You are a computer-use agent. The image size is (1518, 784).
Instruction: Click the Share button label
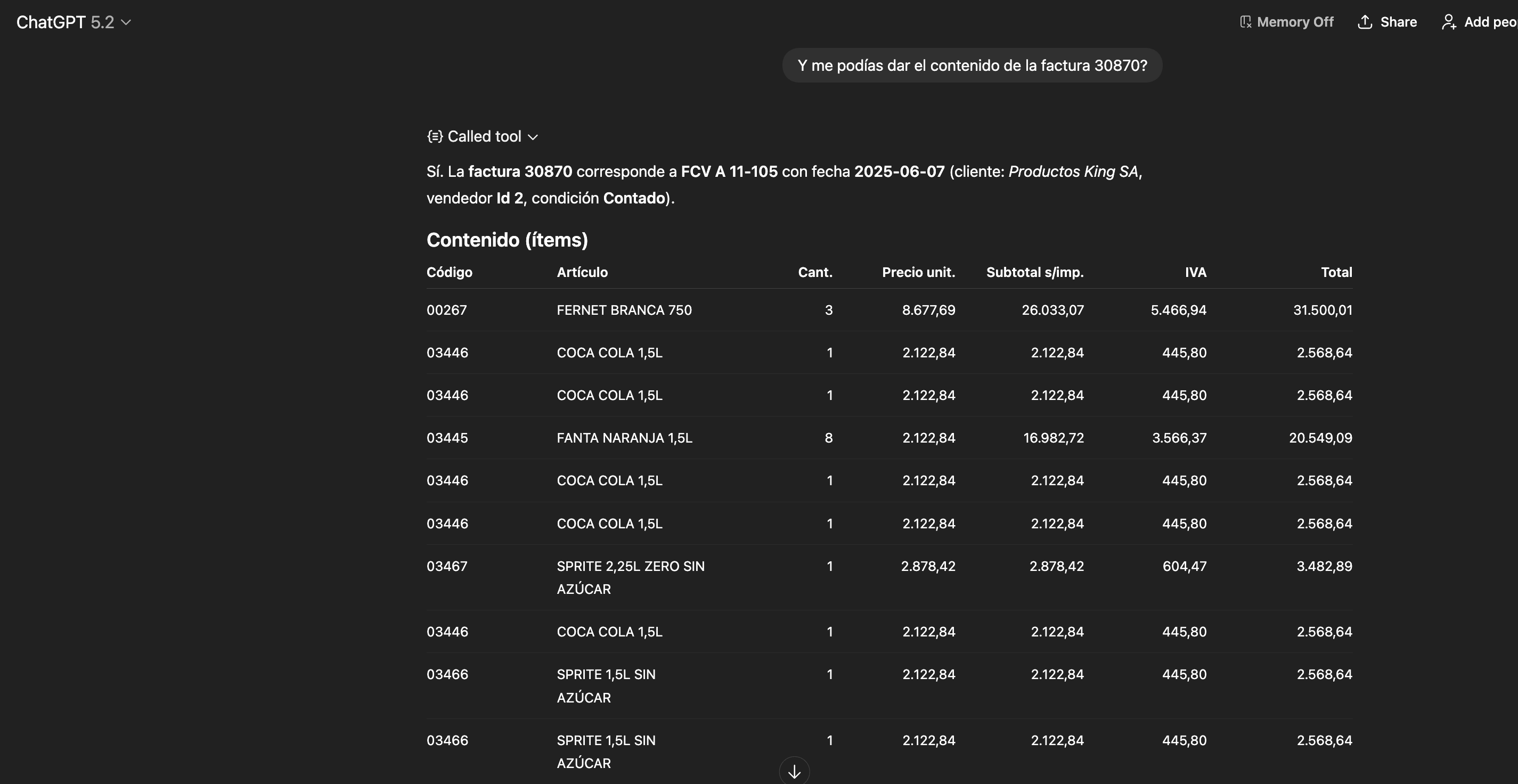pos(1398,22)
